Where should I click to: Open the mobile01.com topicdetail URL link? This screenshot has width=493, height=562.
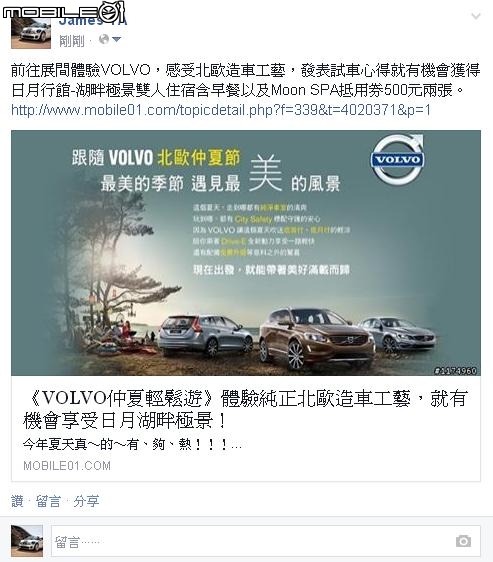click(x=221, y=110)
